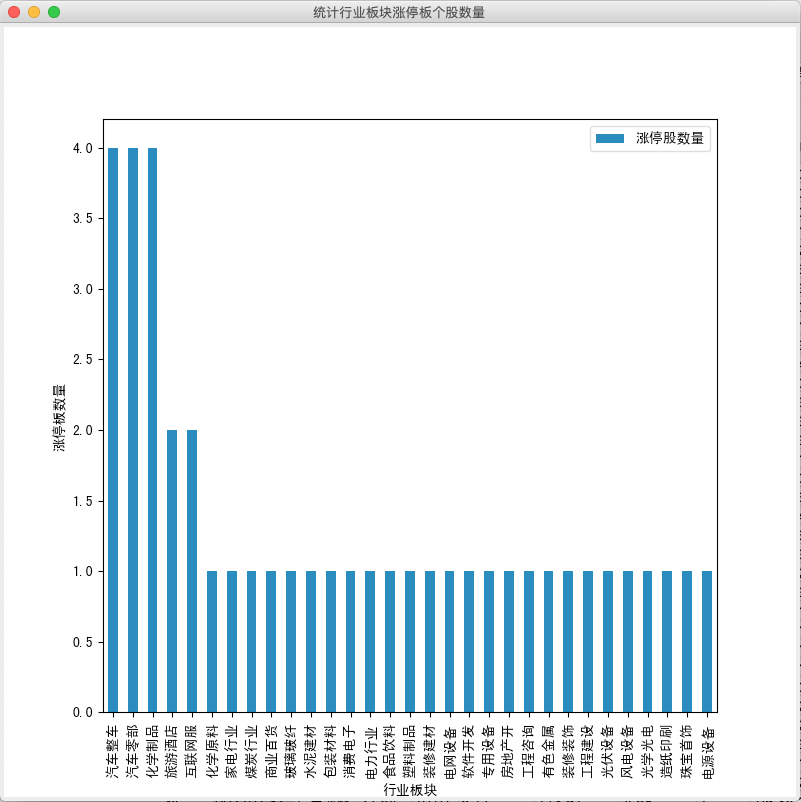
Task: Click the y-axis tick value 0.5
Action: [83, 642]
